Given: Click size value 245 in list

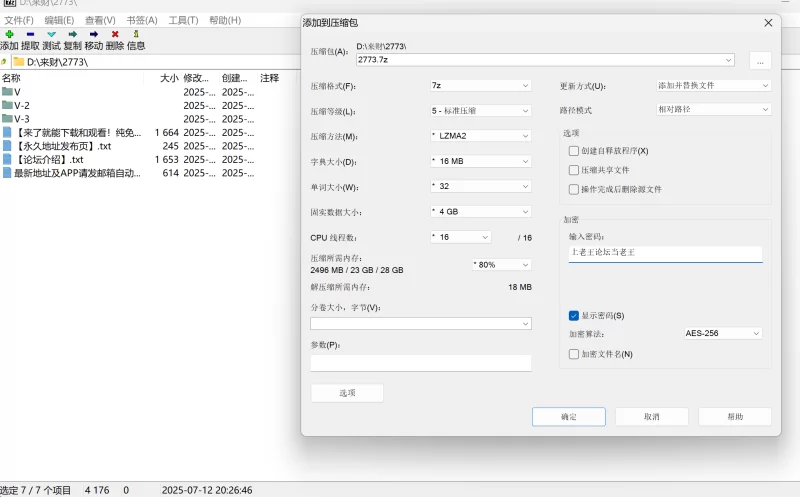Looking at the screenshot, I should point(171,146).
